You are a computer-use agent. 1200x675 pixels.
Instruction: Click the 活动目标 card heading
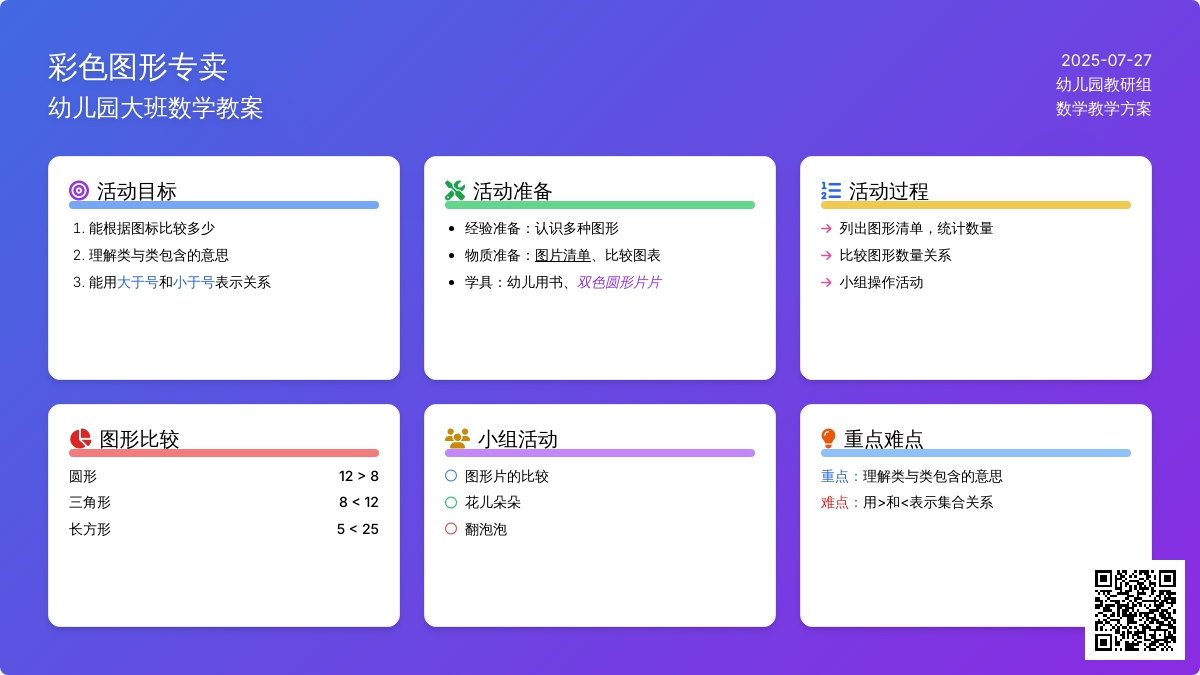[x=137, y=190]
